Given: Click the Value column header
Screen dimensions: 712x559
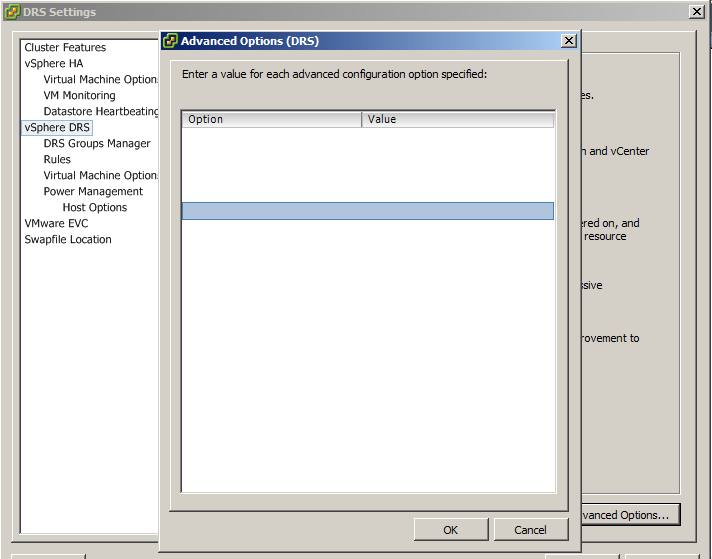Looking at the screenshot, I should 458,119.
